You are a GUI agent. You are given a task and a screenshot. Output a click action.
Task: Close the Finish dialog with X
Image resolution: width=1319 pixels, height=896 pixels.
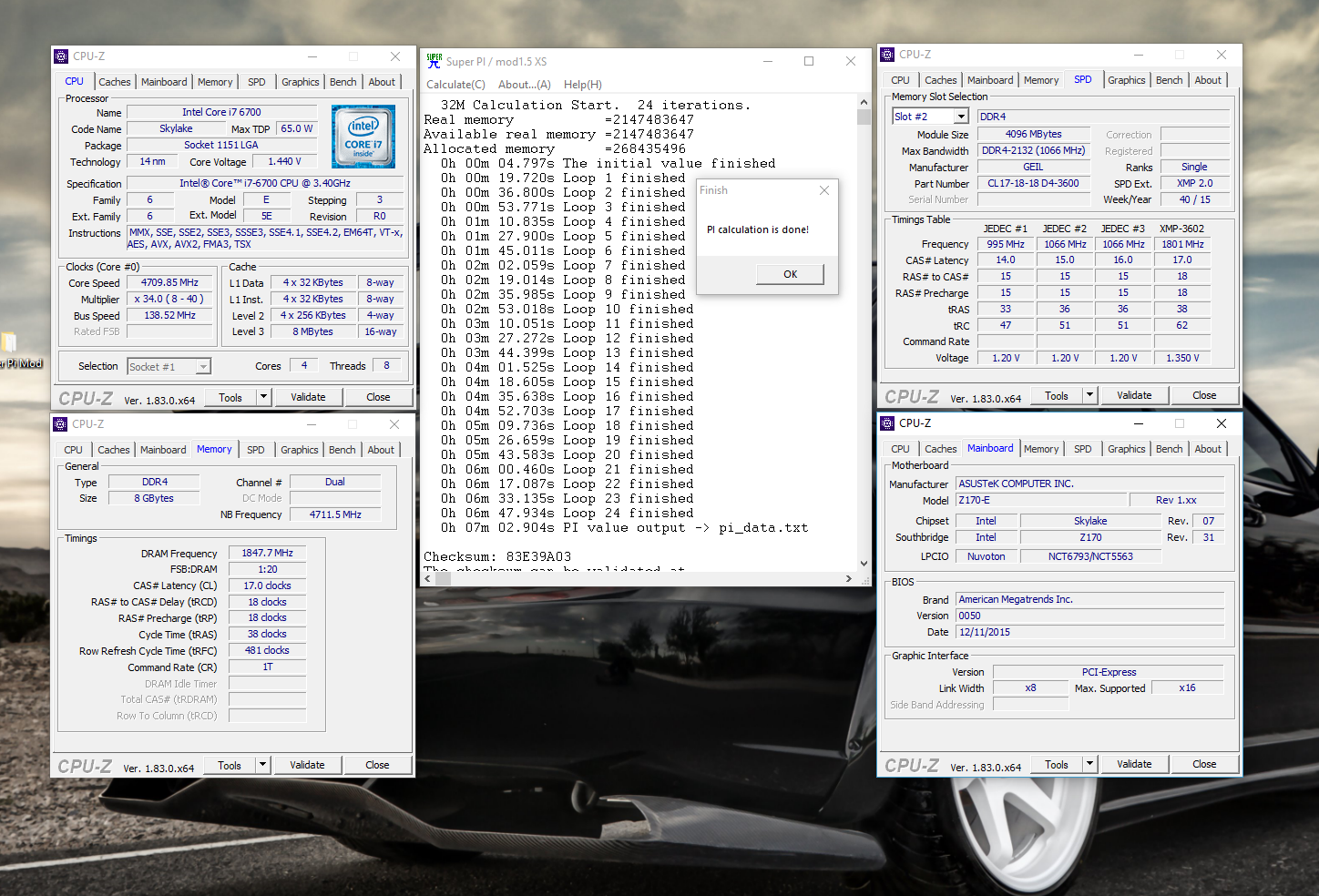(824, 190)
